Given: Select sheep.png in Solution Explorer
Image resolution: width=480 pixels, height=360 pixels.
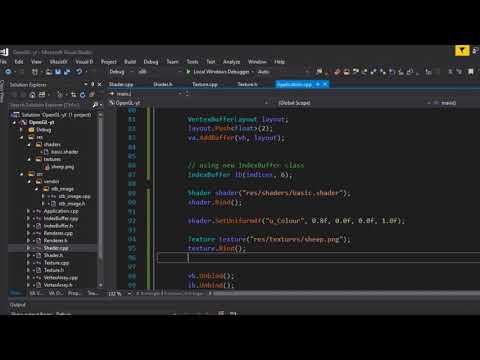Looking at the screenshot, I should pos(63,167).
